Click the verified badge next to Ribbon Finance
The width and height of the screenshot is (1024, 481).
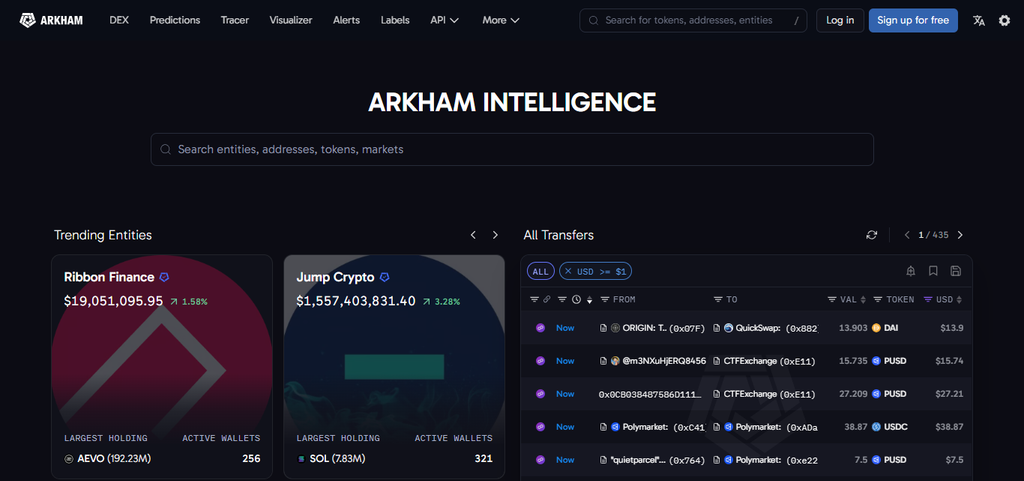click(164, 277)
